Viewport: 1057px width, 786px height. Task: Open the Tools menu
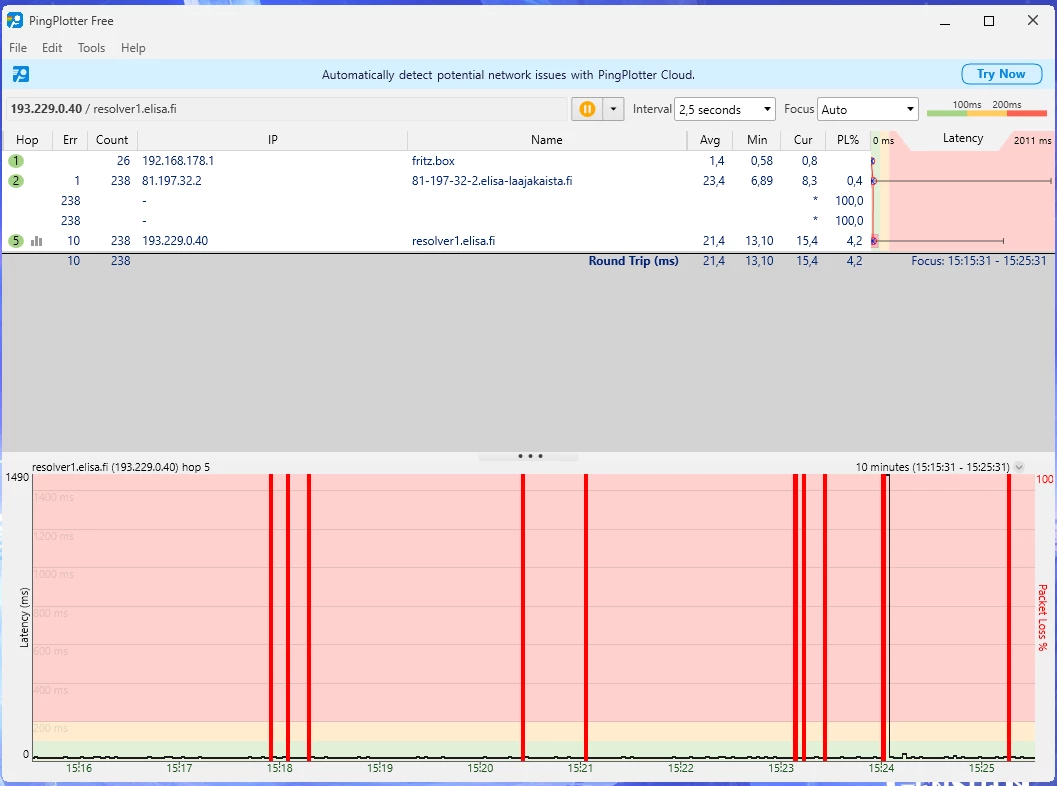click(x=91, y=48)
